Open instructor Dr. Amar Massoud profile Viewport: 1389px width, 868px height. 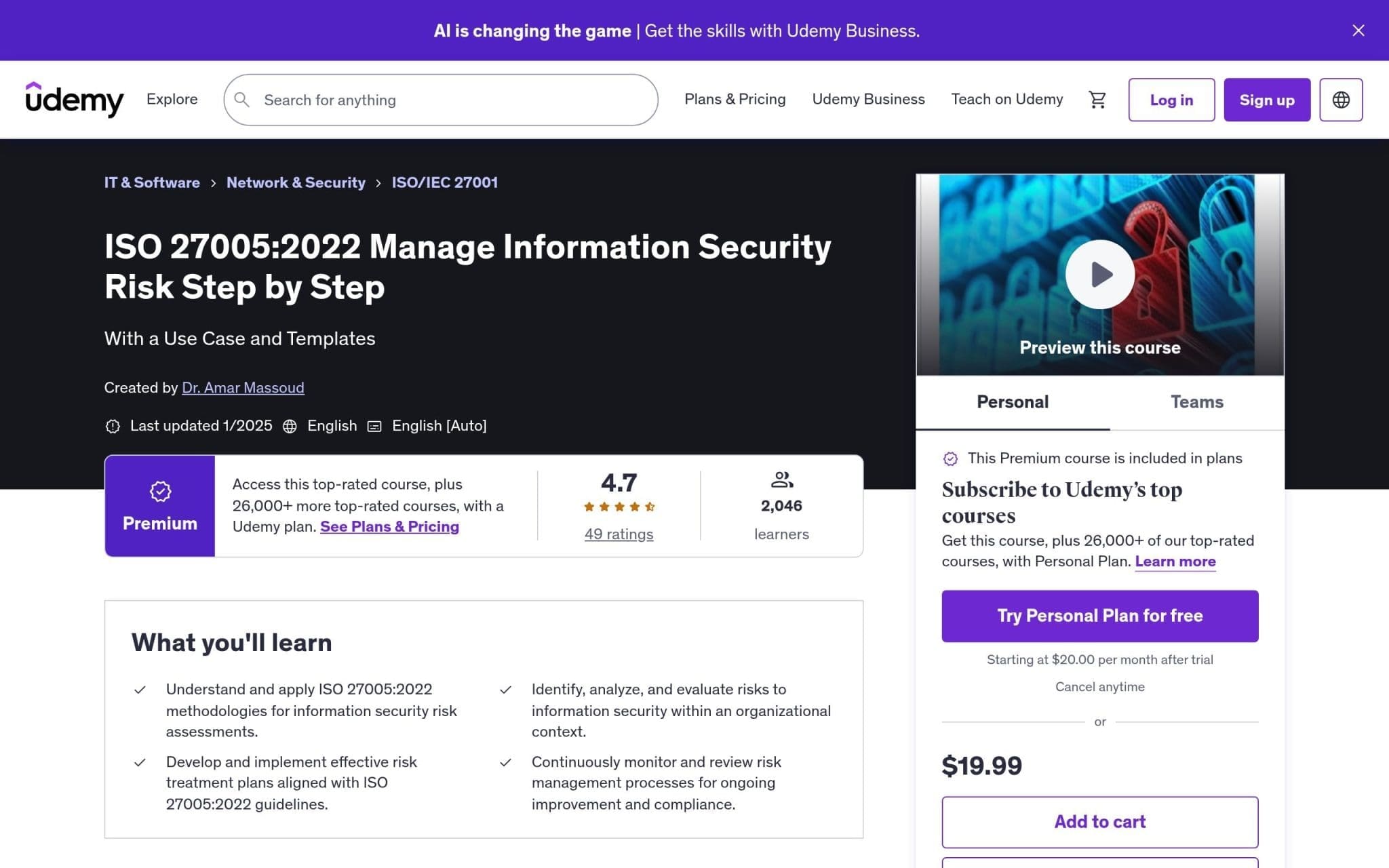[x=243, y=387]
